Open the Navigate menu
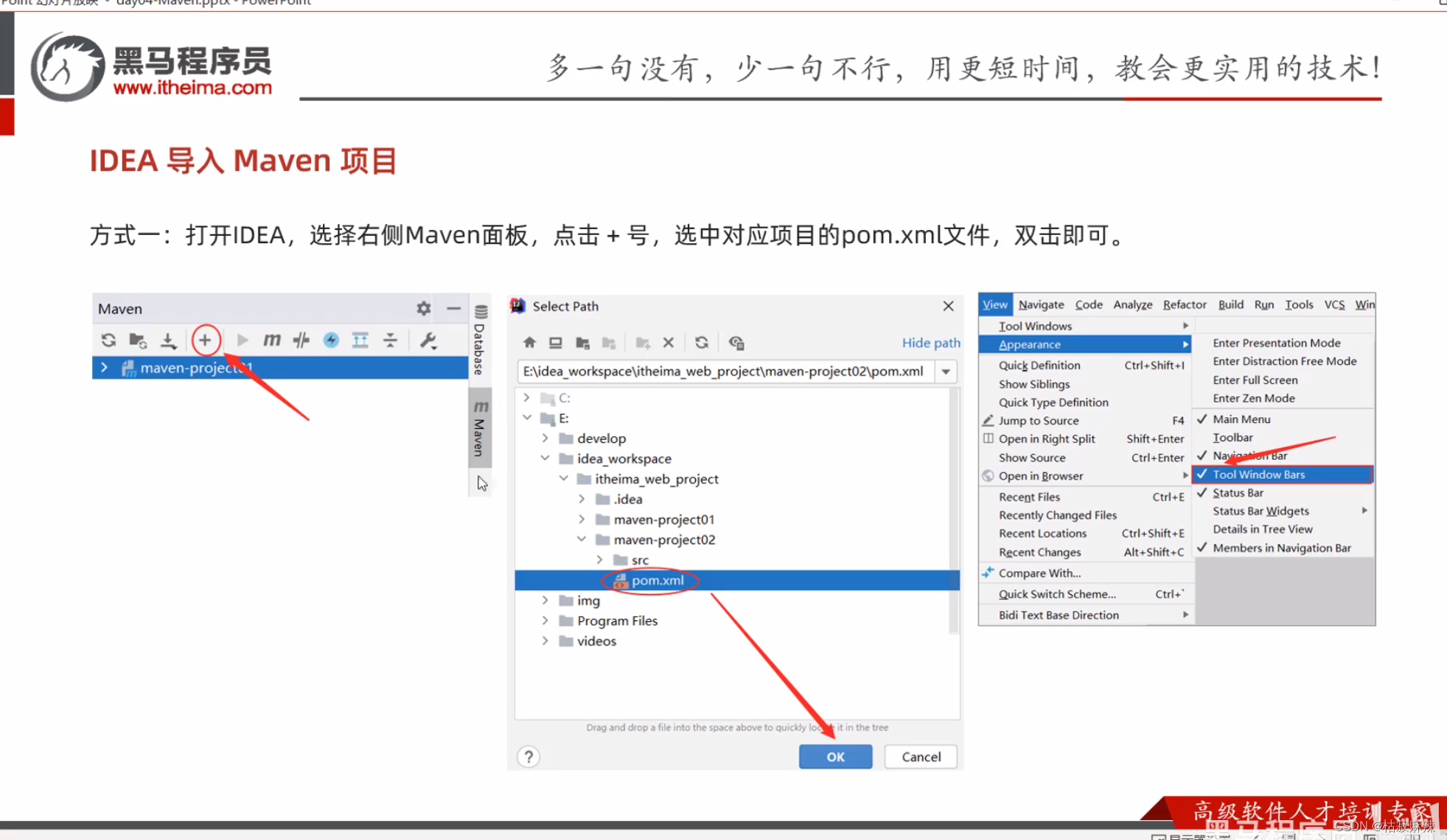1447x840 pixels. 1041,304
